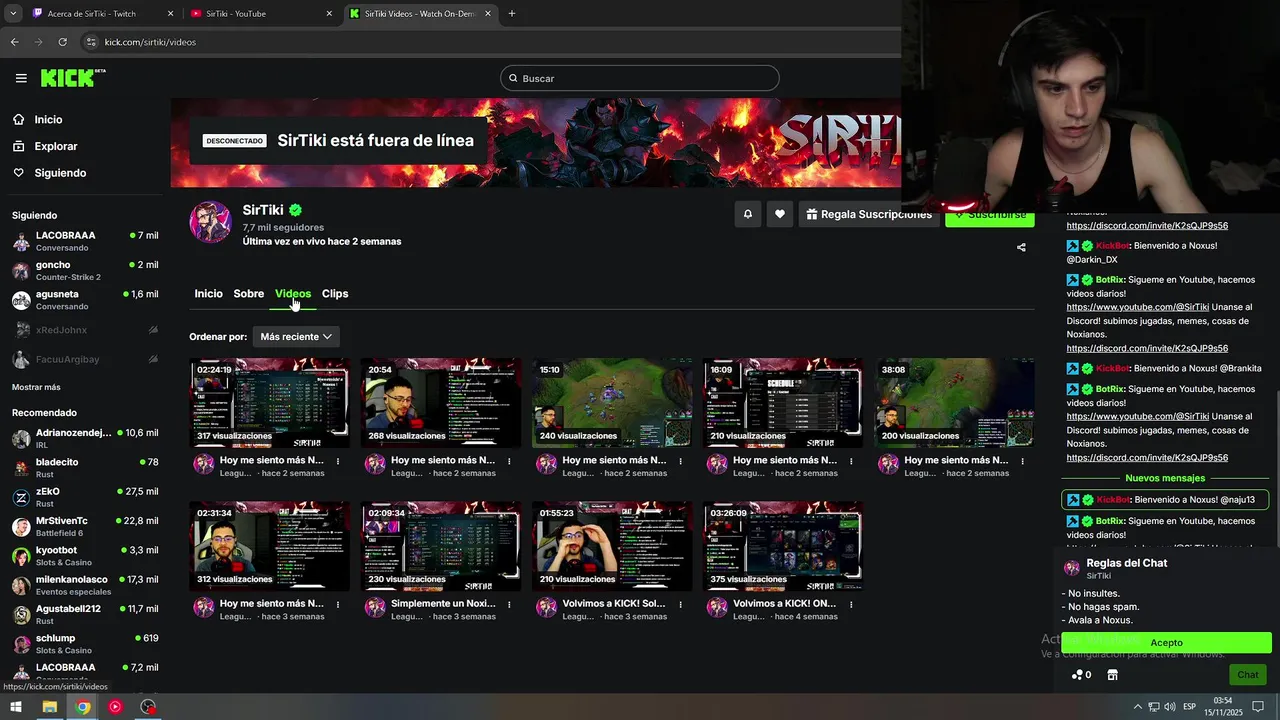Click the Chrome taskbar icon
Image resolution: width=1280 pixels, height=720 pixels.
coord(82,707)
